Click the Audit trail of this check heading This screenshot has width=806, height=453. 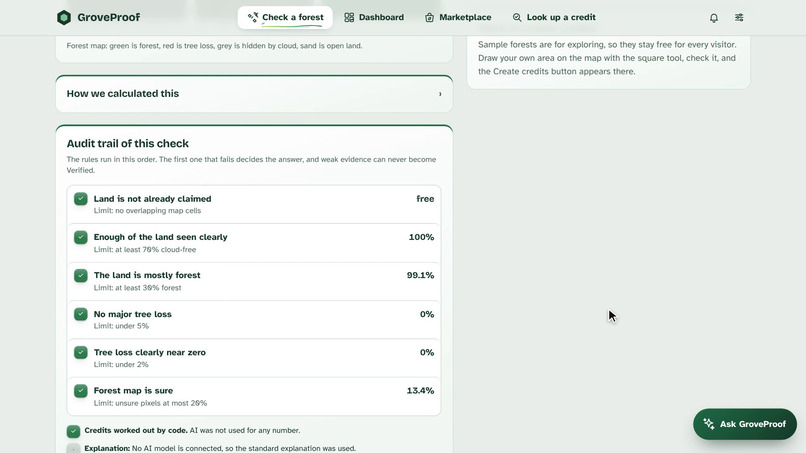pos(127,143)
